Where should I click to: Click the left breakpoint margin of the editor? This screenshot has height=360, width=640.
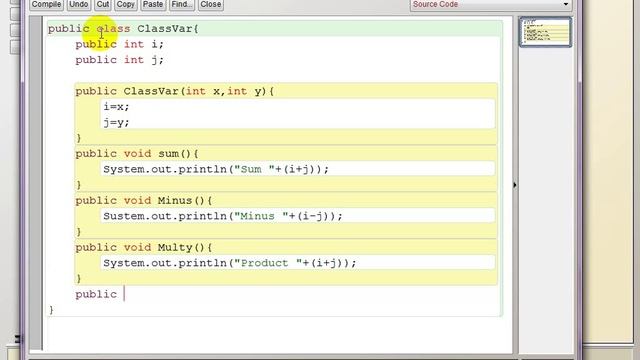pos(36,183)
